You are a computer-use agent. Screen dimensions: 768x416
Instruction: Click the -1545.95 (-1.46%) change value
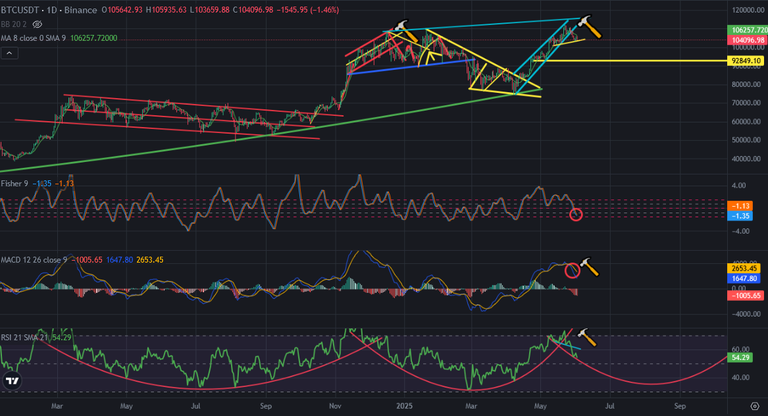point(308,10)
